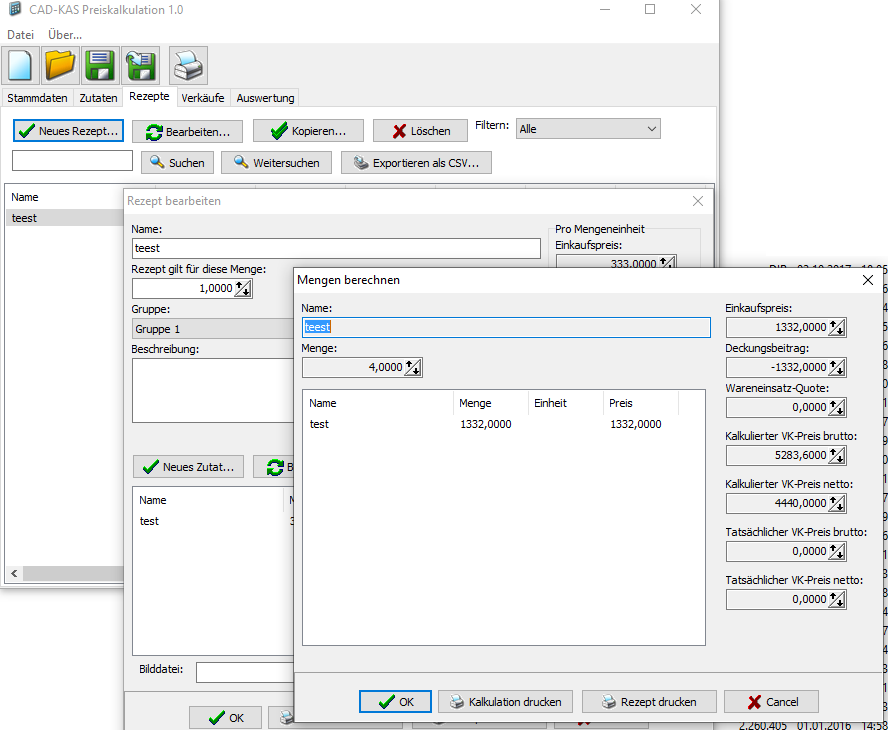Open the calculator on the Einkaufspreis 1332,0000 field
888x730 pixels.
[837, 328]
